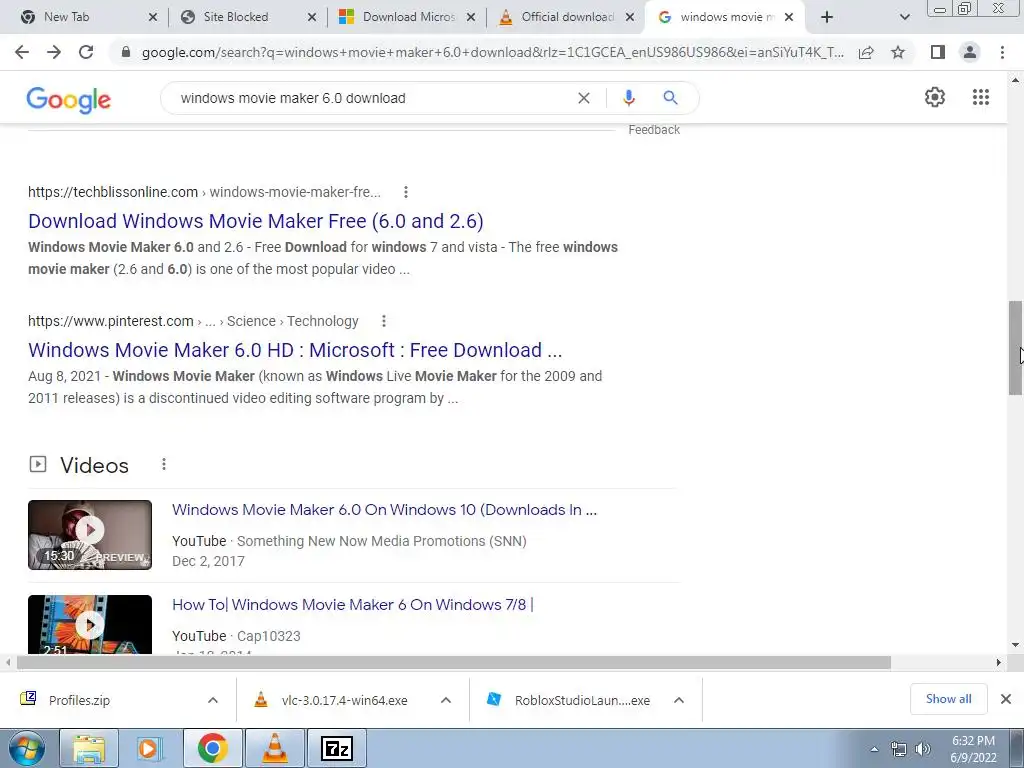Expand RobloxStudioLauncher download options

click(x=679, y=700)
